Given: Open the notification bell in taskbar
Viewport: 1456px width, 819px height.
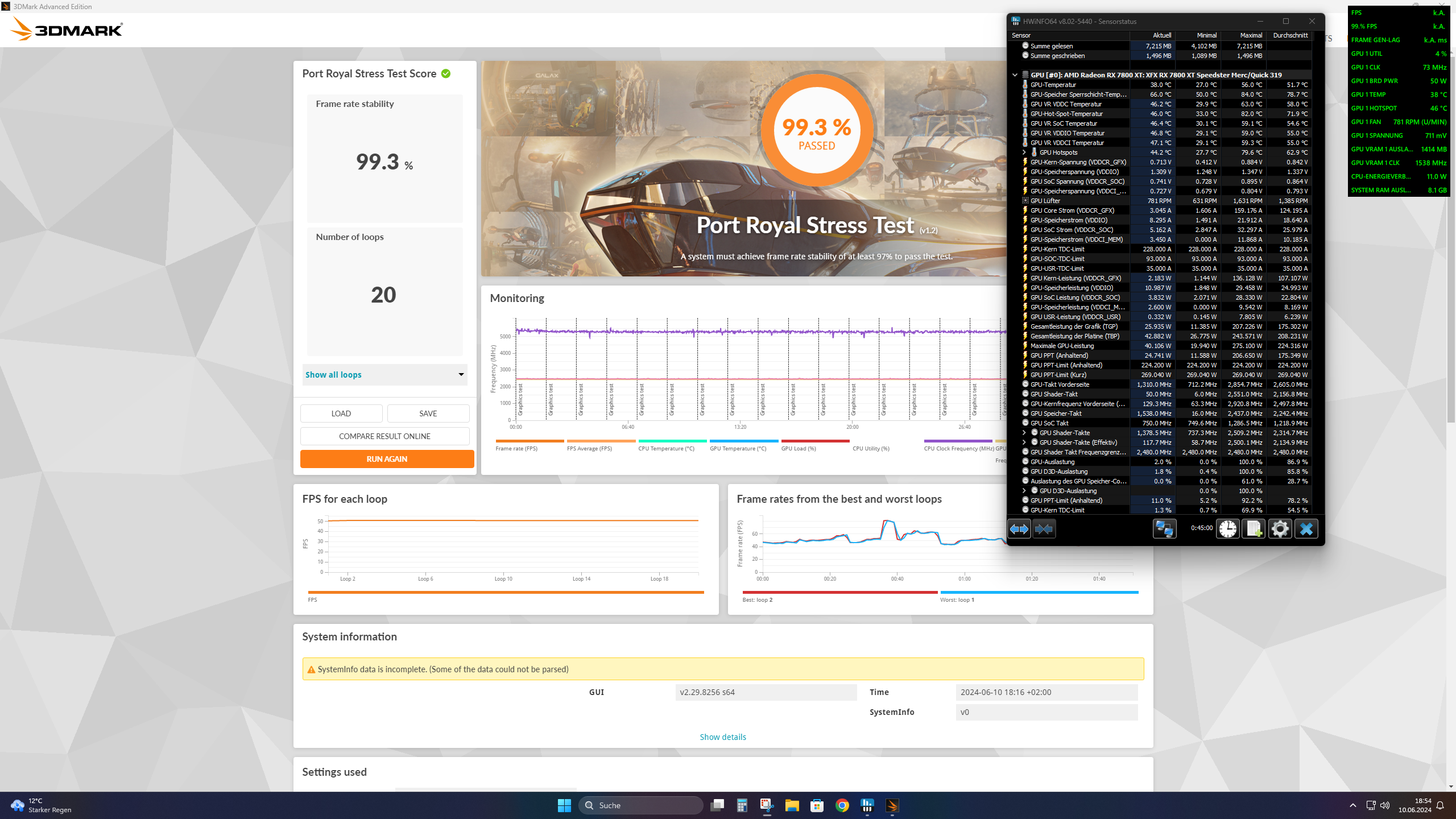Looking at the screenshot, I should (1441, 805).
